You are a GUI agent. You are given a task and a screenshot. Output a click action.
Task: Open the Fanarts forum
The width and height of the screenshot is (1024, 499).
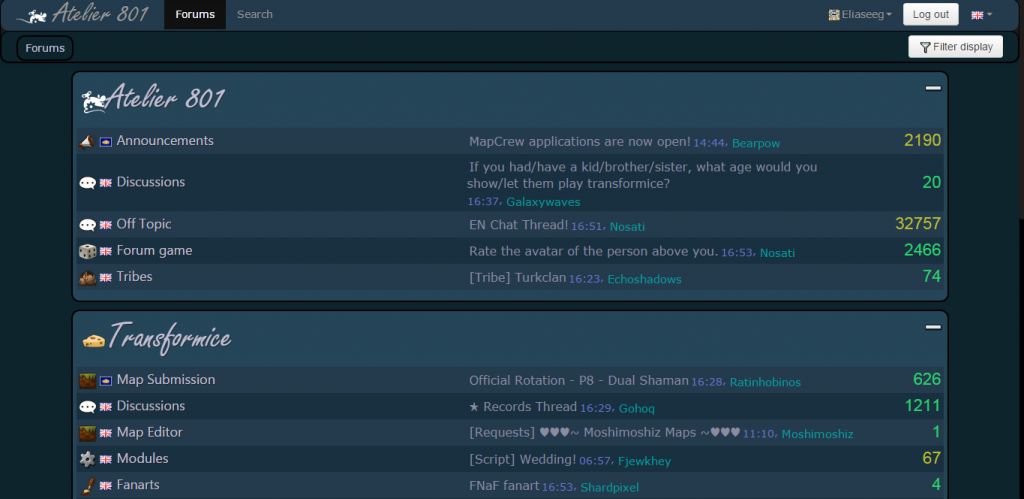[138, 485]
